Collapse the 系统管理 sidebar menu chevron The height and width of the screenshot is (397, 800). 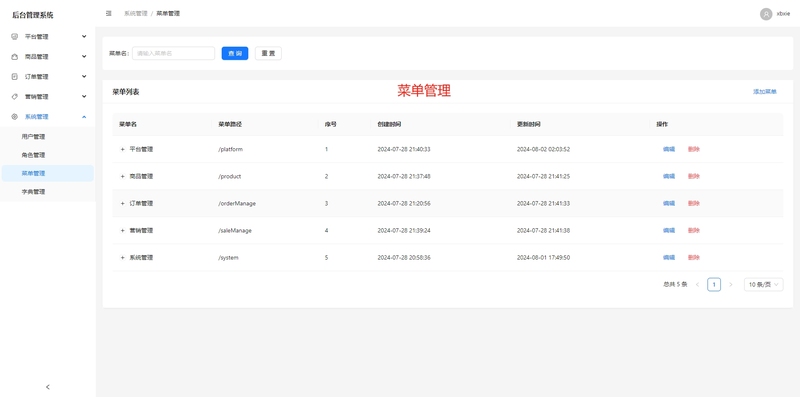point(84,117)
